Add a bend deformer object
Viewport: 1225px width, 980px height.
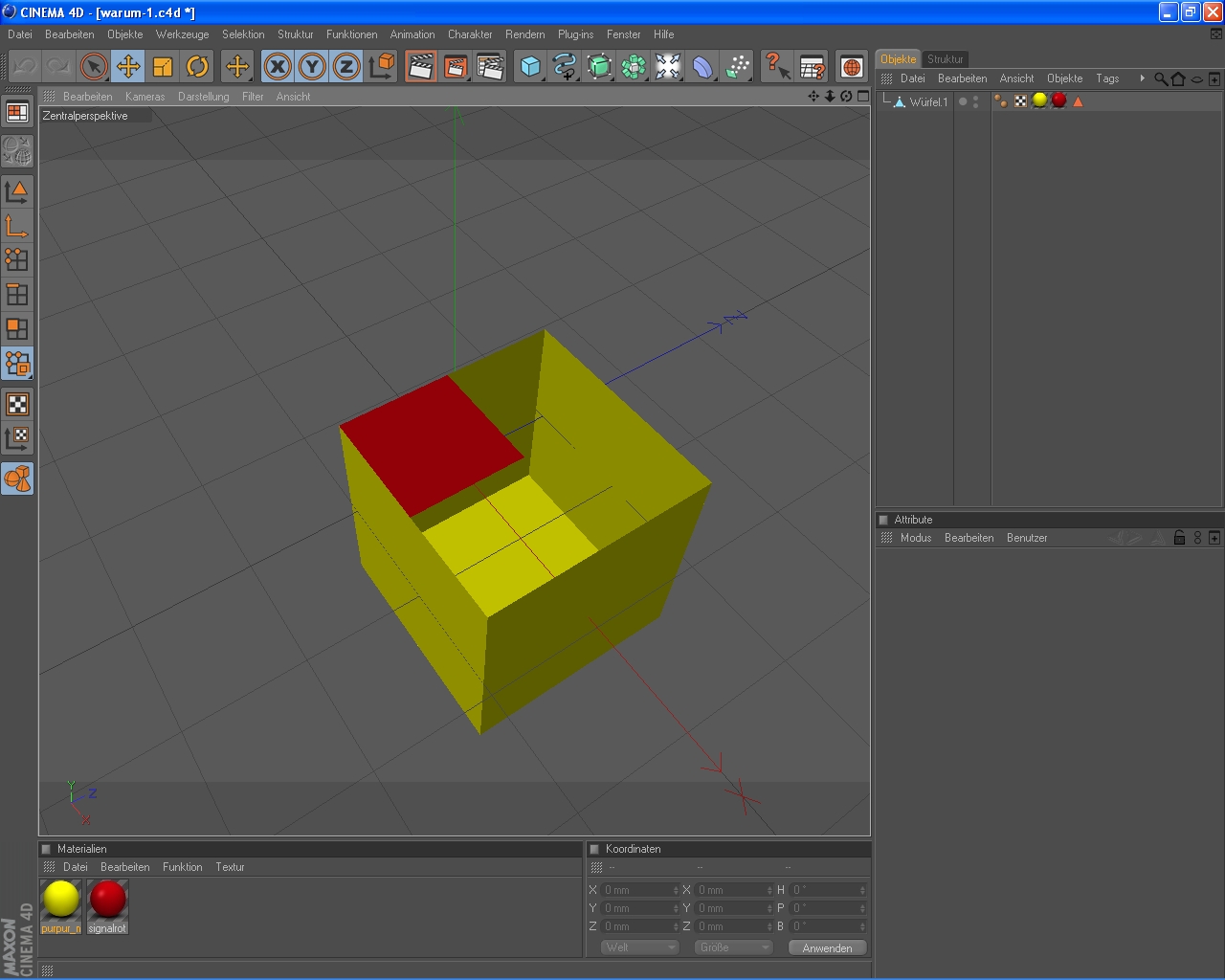[x=702, y=66]
